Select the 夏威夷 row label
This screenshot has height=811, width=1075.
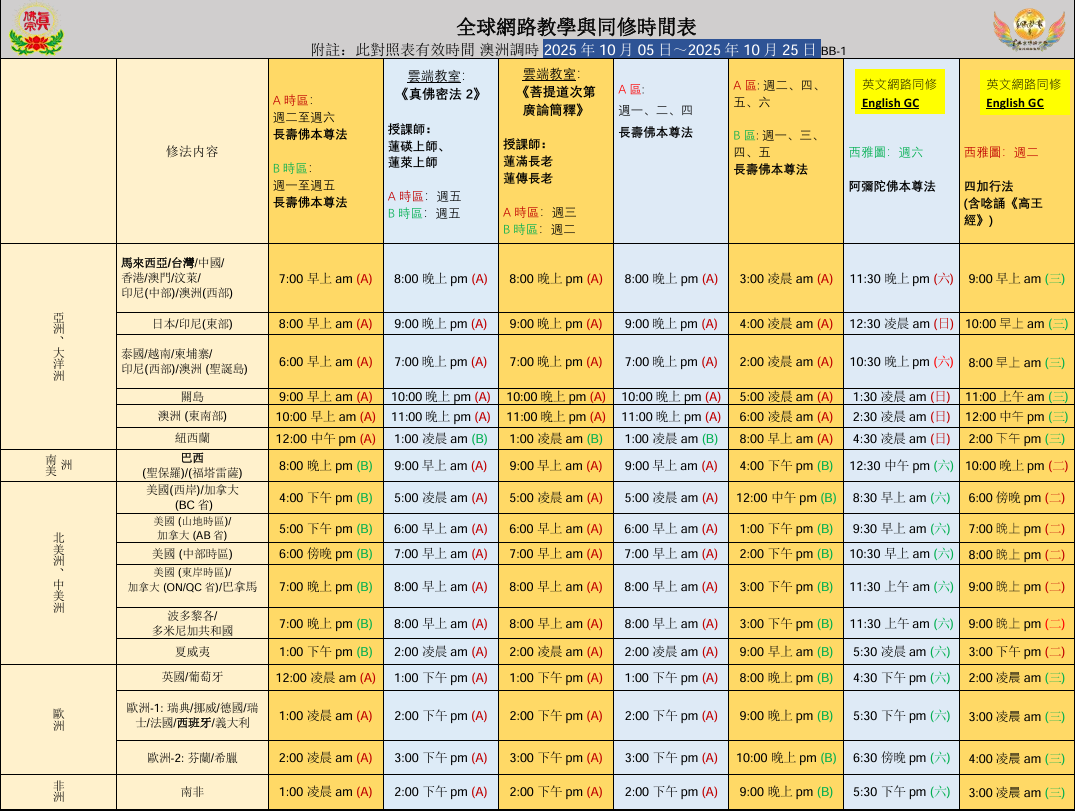coord(192,652)
